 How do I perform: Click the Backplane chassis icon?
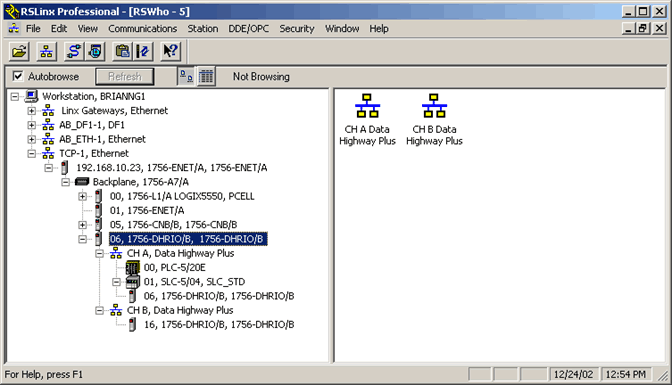click(x=82, y=182)
